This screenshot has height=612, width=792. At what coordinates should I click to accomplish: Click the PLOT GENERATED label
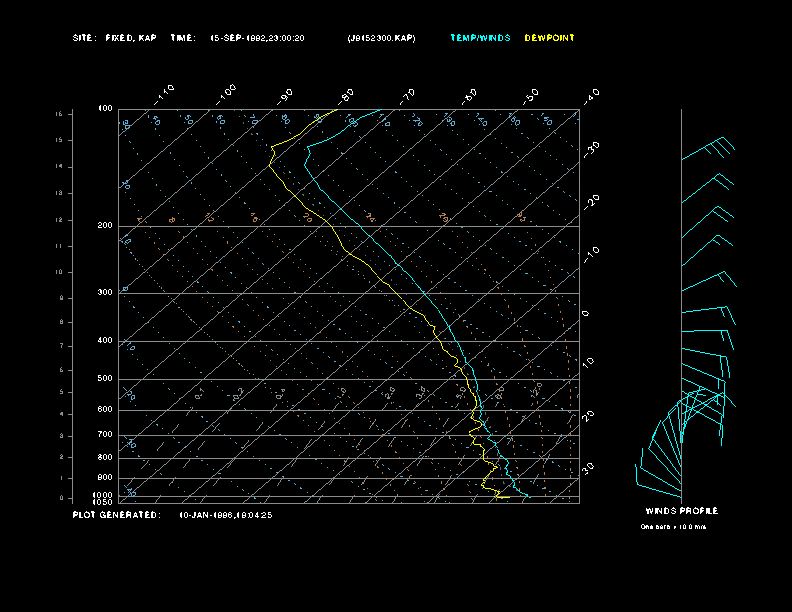tap(116, 515)
